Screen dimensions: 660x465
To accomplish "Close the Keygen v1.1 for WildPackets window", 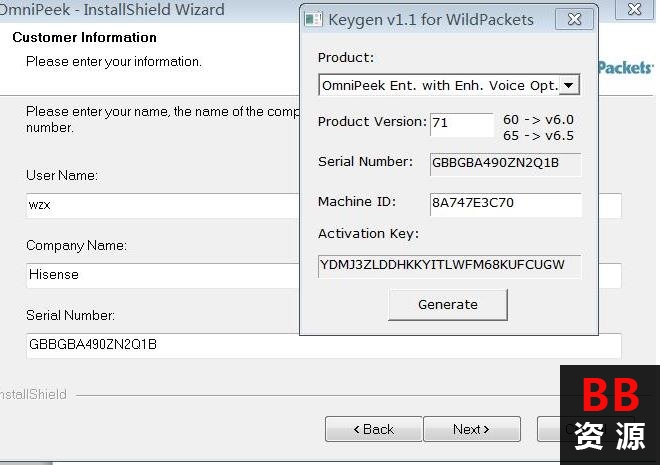I will tap(574, 19).
